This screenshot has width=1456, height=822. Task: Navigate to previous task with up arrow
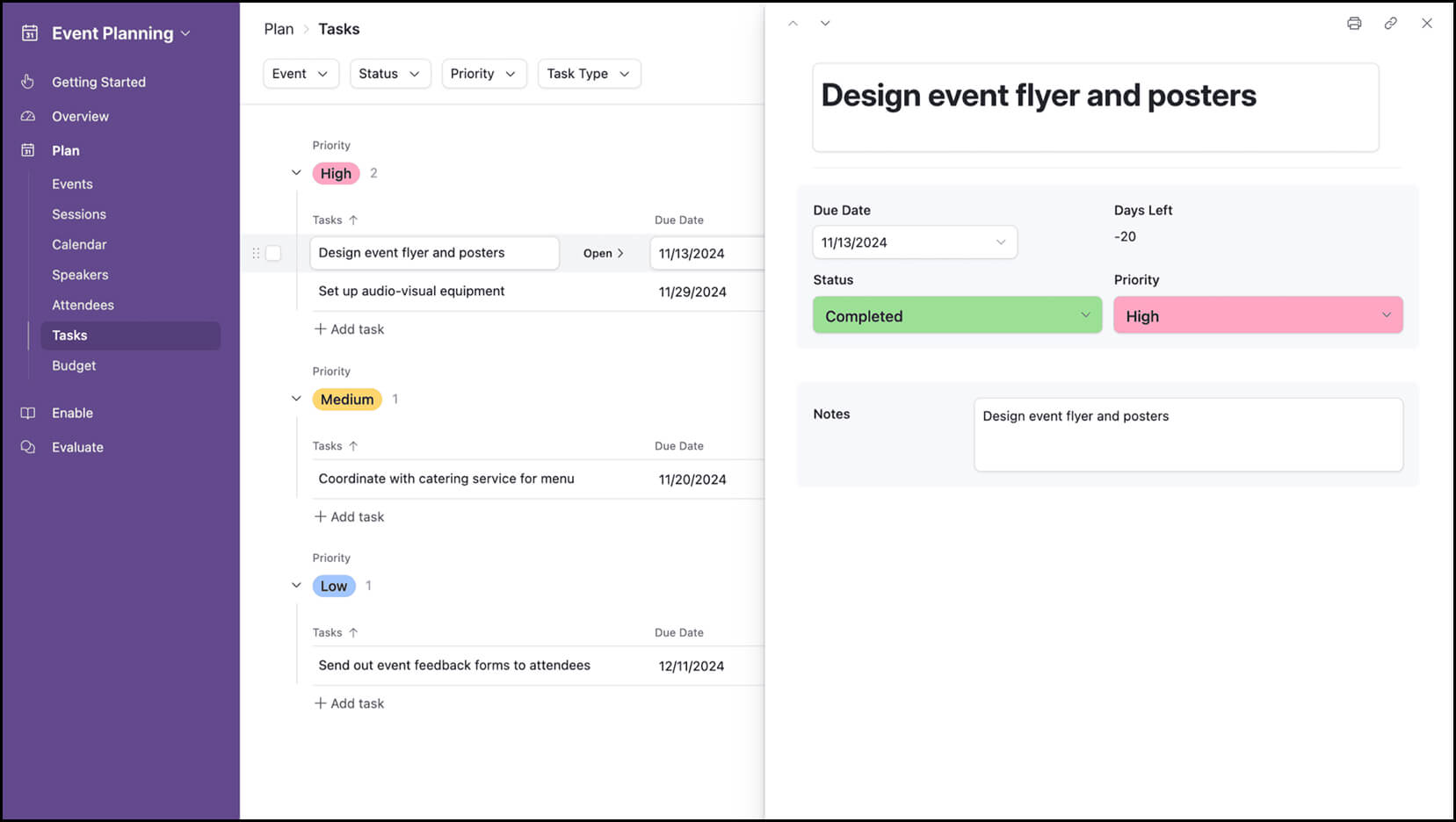click(793, 23)
